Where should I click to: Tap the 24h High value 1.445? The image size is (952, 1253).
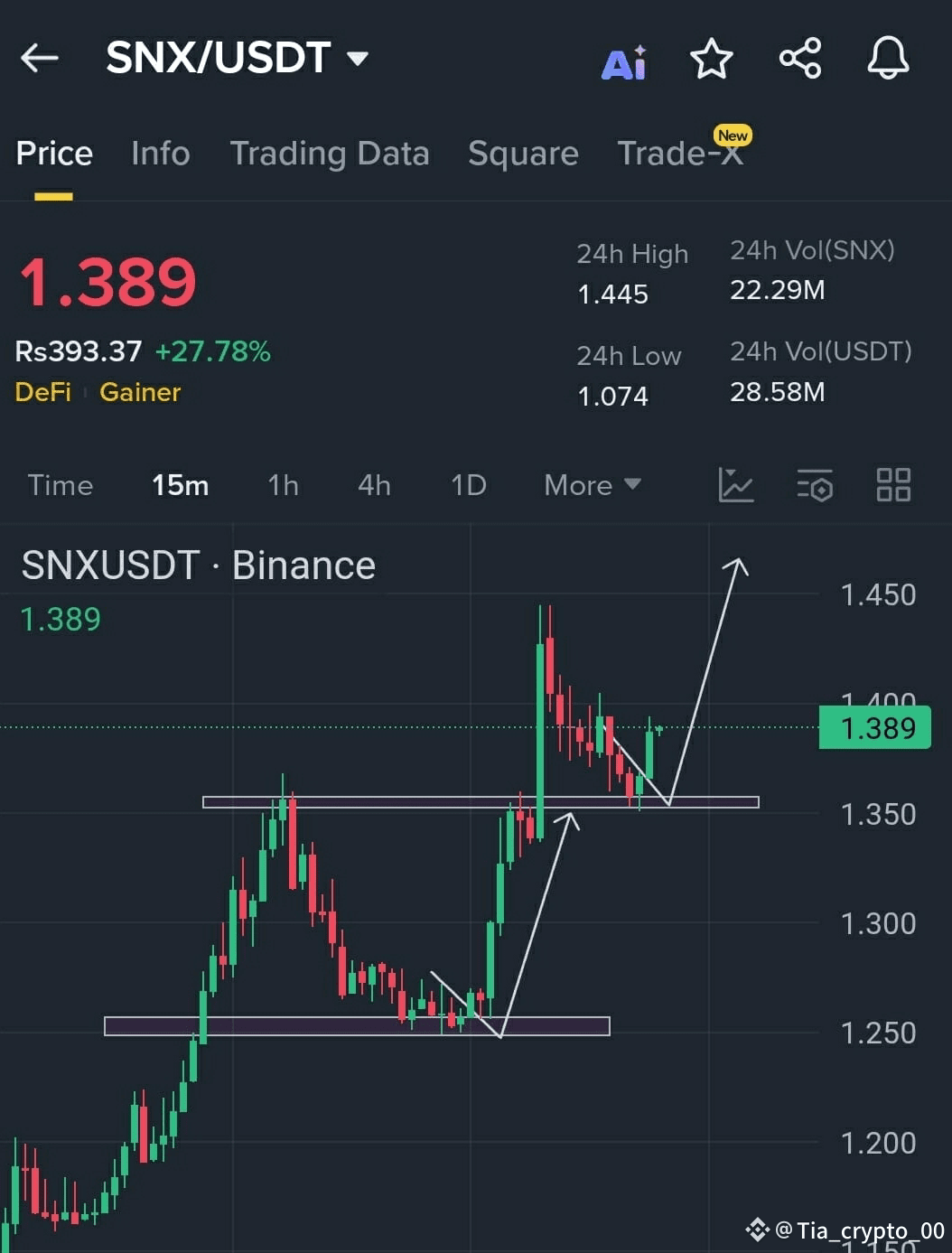[x=612, y=295]
